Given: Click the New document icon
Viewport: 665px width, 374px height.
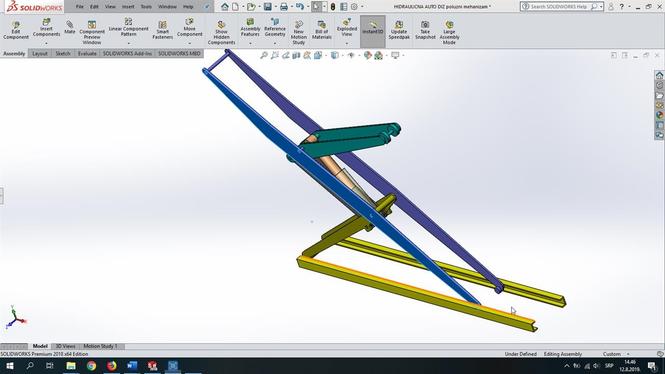Looking at the screenshot, I should (x=235, y=7).
